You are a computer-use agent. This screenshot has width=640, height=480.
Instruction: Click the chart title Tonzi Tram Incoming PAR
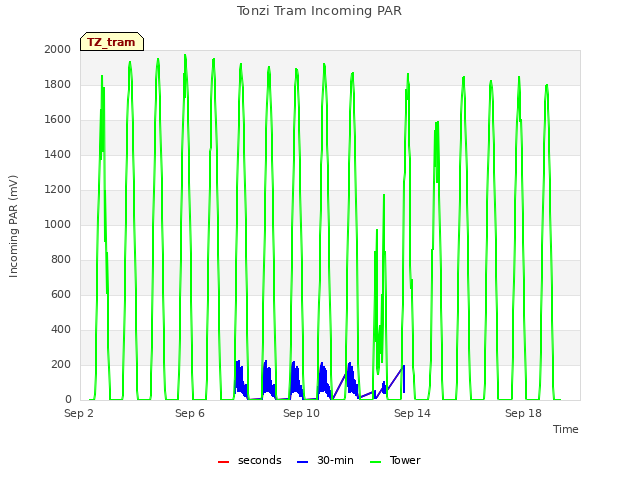(319, 11)
